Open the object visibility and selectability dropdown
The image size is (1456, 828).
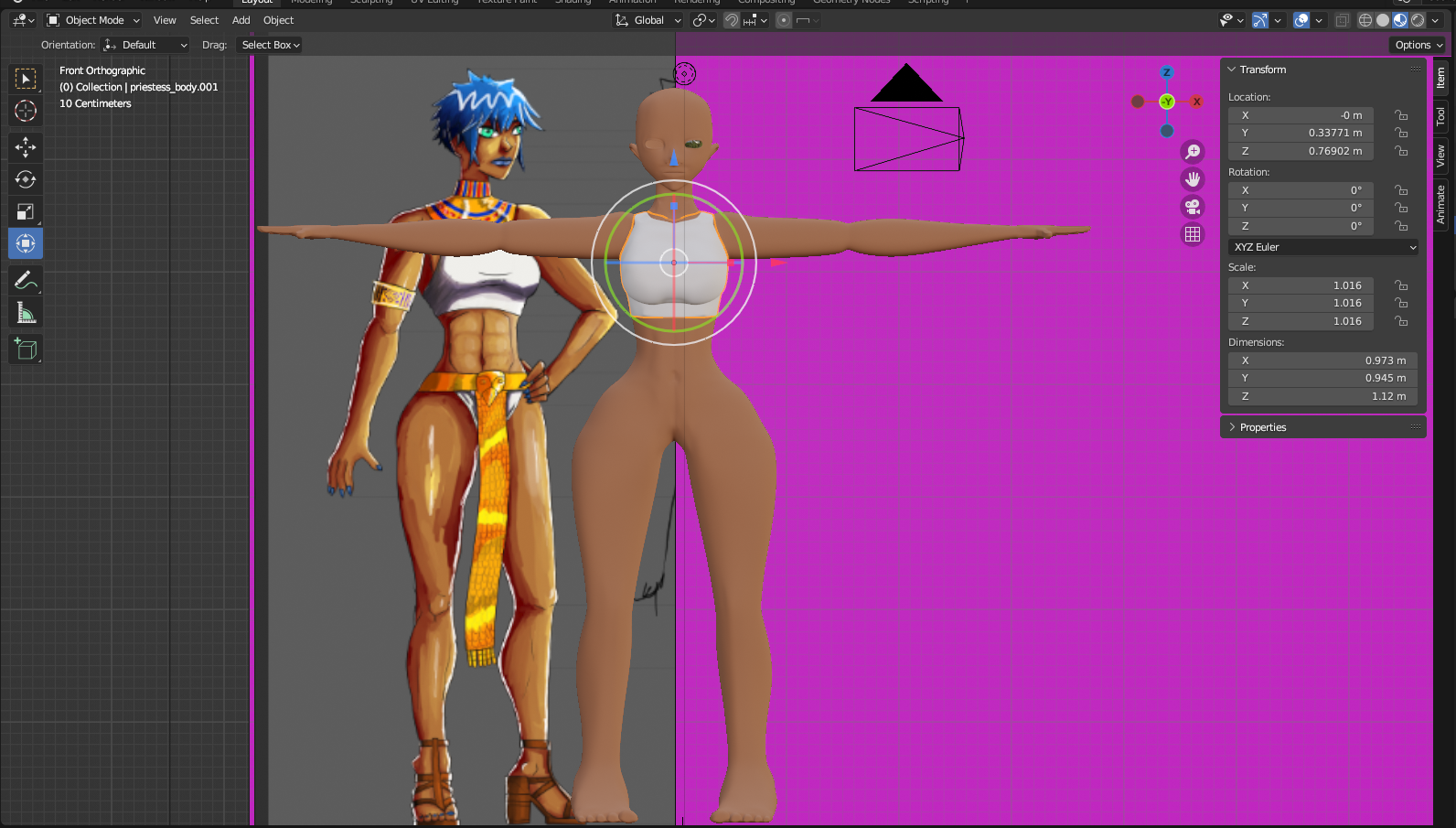1232,20
